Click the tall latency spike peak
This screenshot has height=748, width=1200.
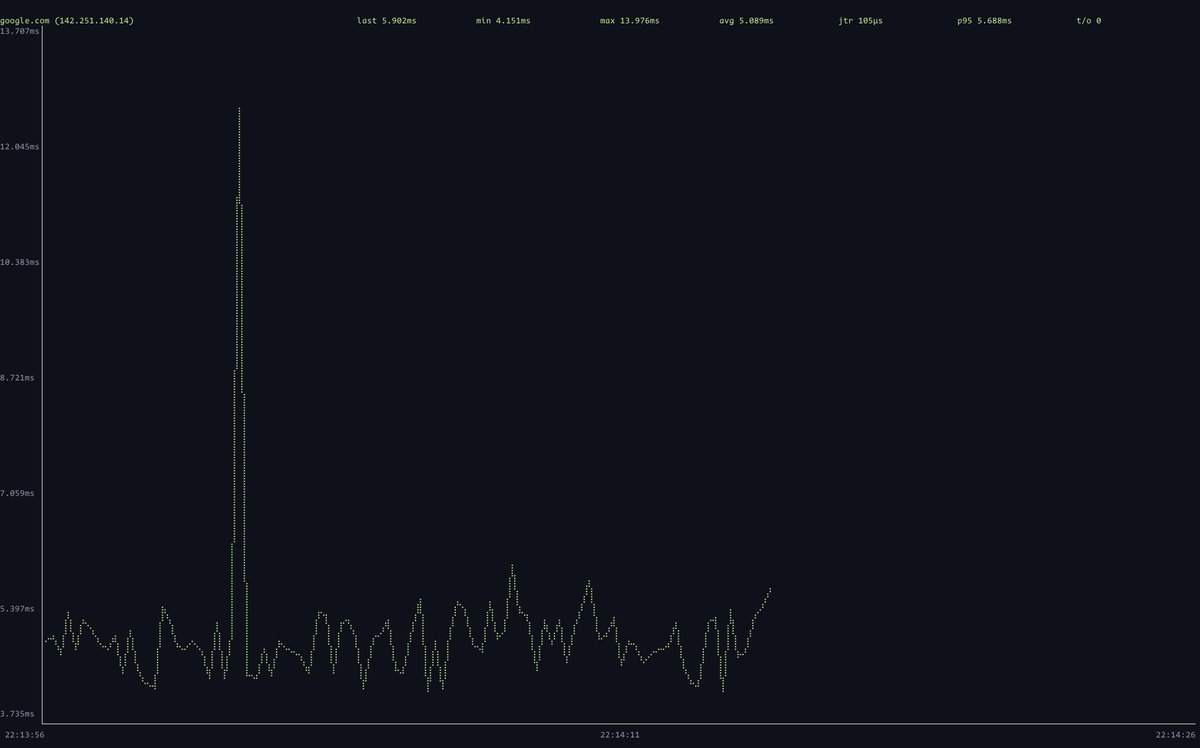(x=239, y=110)
